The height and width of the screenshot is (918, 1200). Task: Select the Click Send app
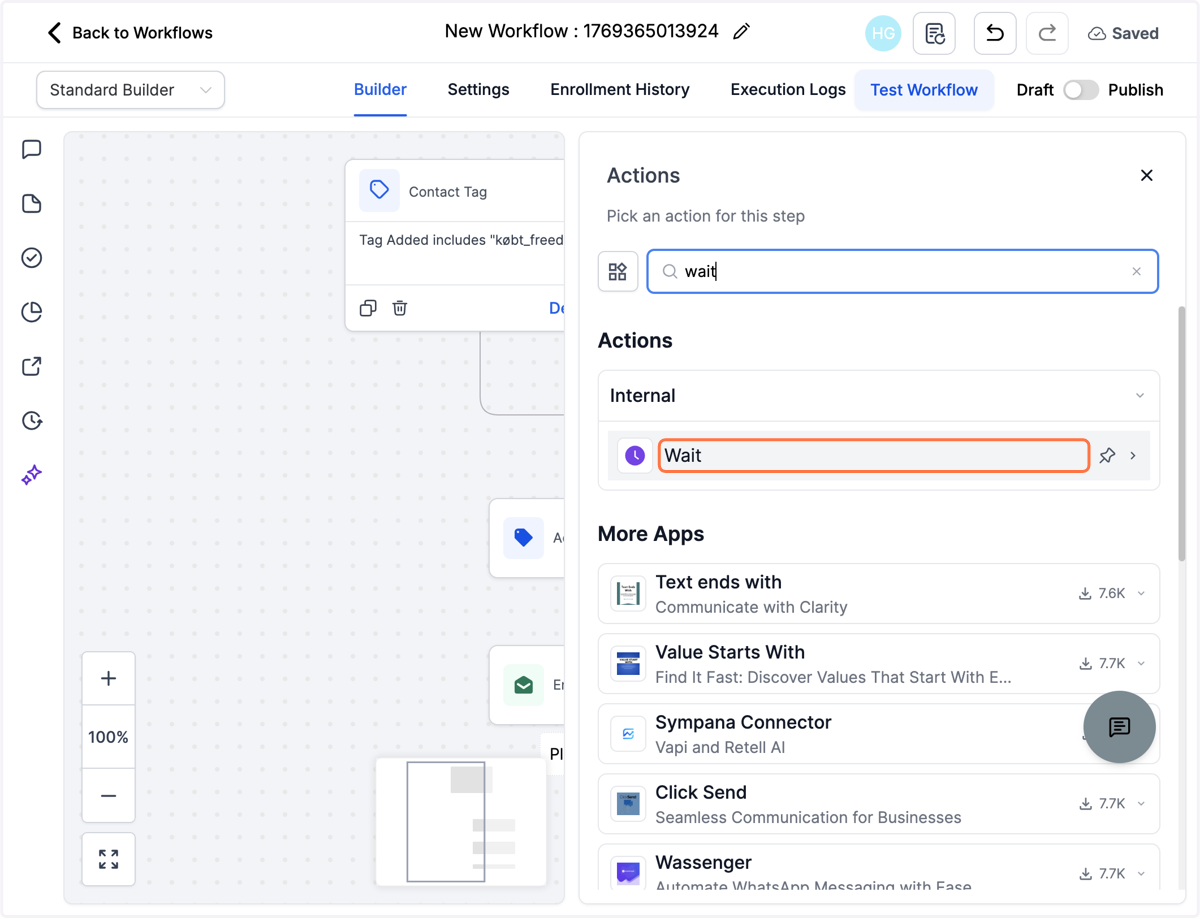coord(879,804)
